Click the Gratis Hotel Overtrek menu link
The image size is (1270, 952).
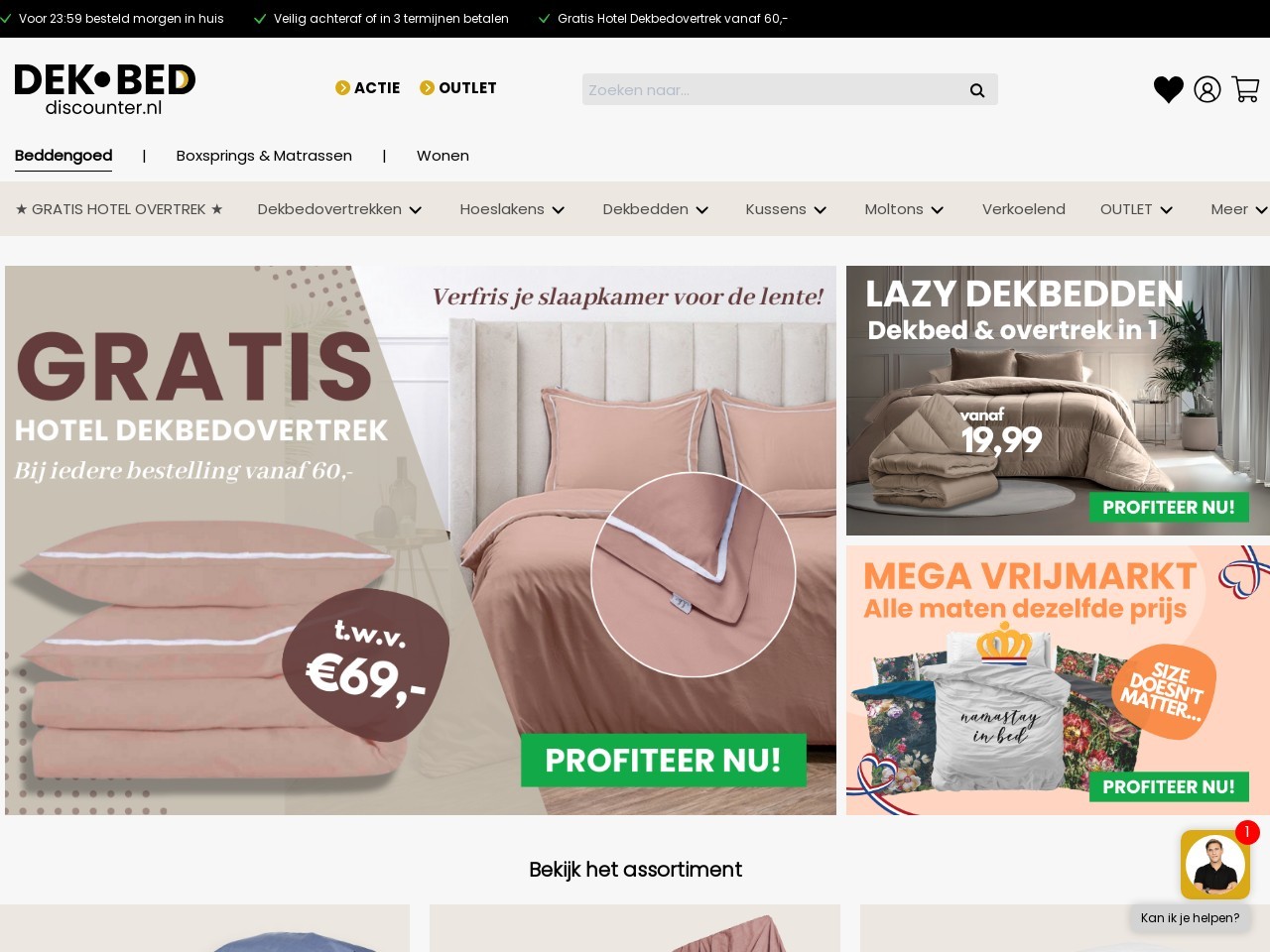(x=119, y=209)
